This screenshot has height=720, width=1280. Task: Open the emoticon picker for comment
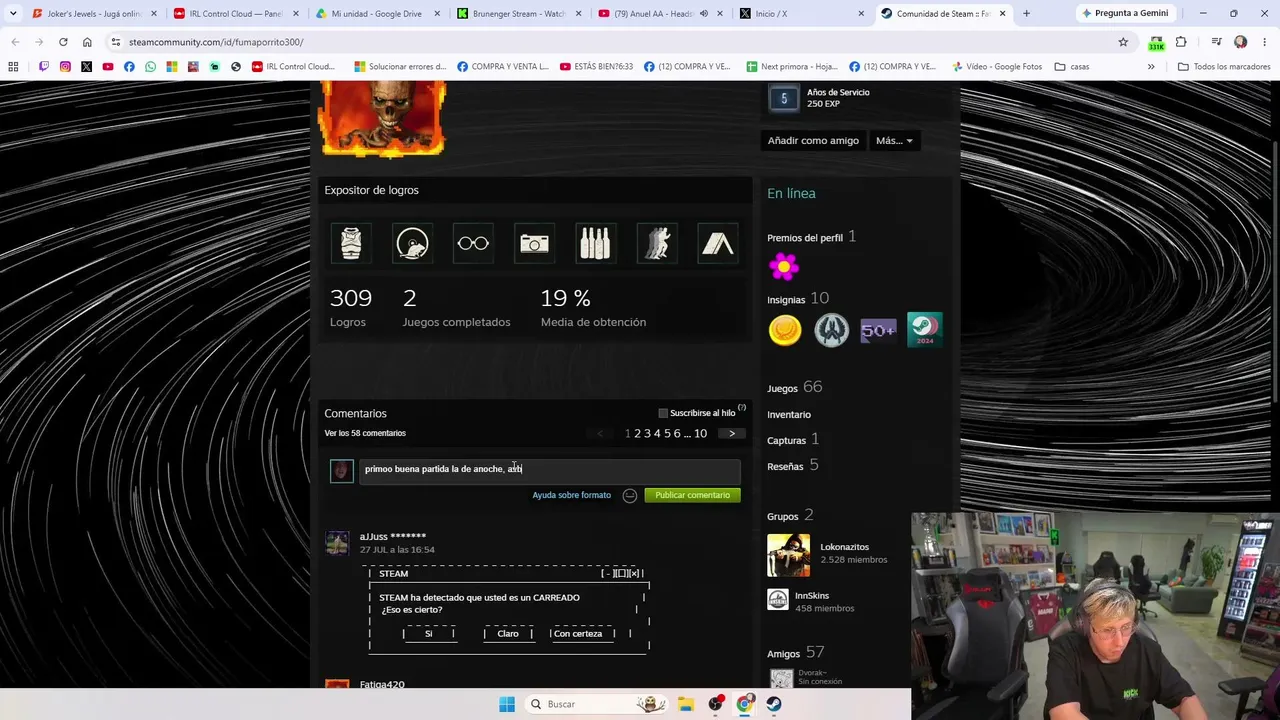[630, 495]
